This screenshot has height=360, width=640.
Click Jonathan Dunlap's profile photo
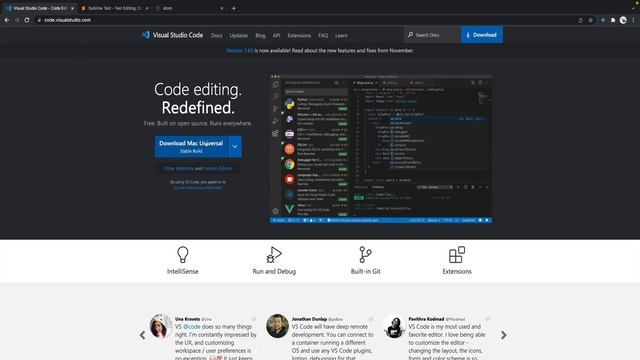coord(278,326)
